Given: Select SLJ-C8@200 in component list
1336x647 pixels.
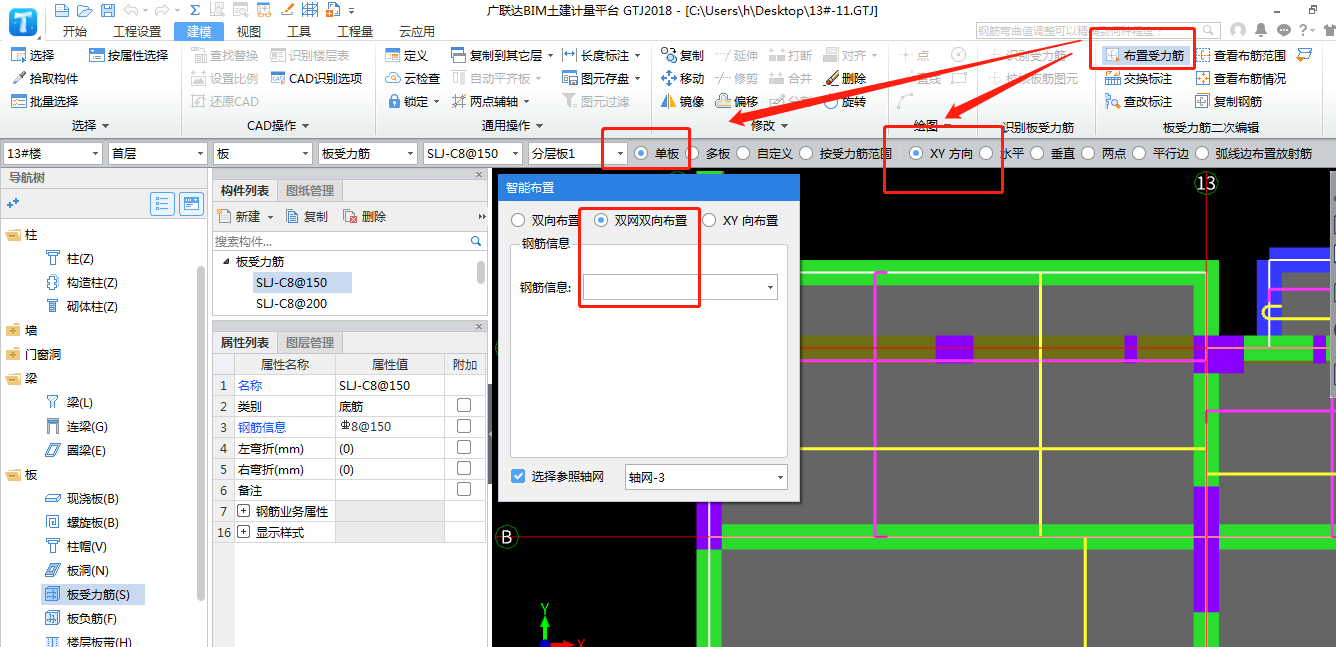Looking at the screenshot, I should [291, 303].
